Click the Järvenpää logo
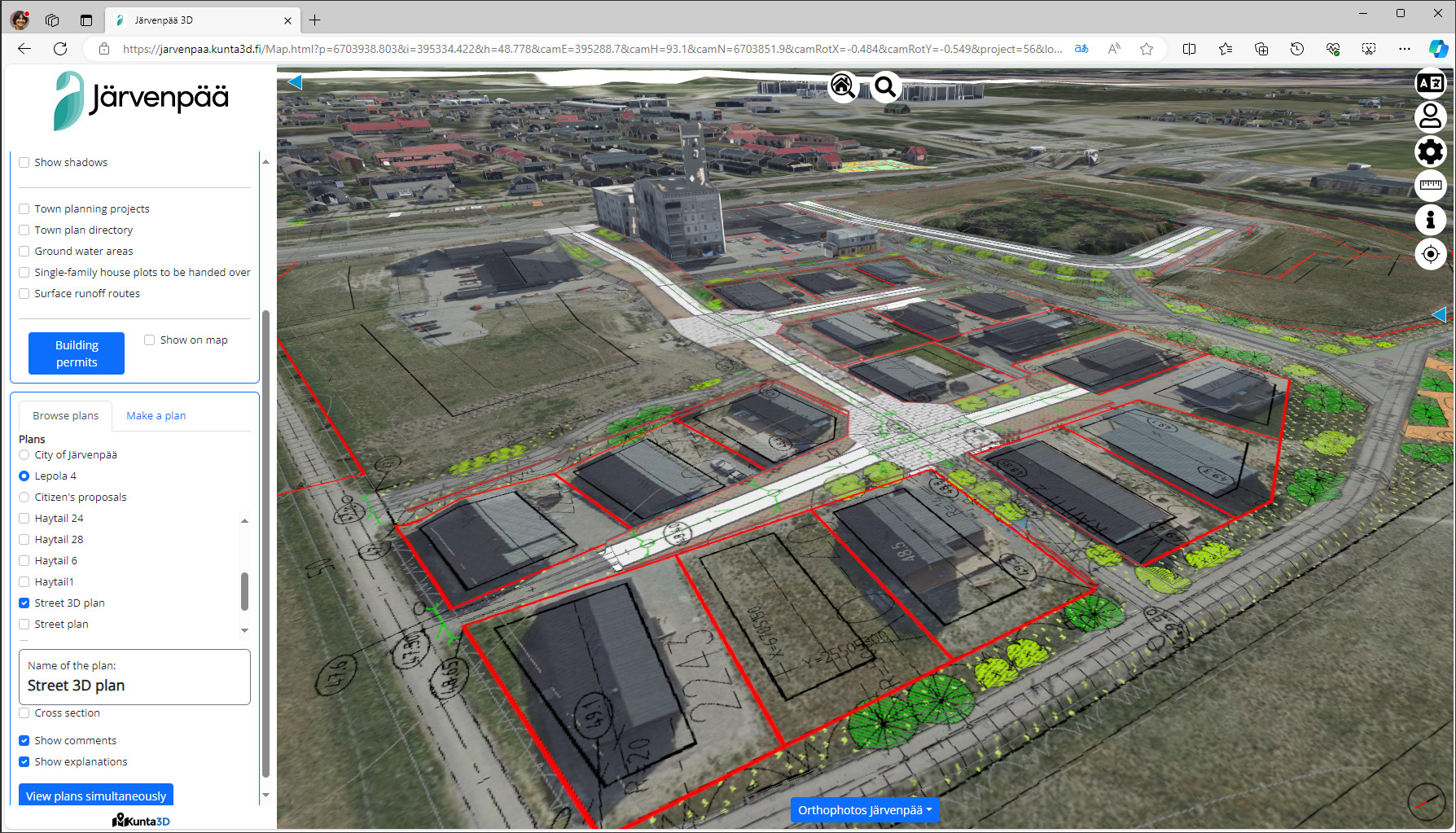This screenshot has height=833, width=1456. (x=140, y=101)
